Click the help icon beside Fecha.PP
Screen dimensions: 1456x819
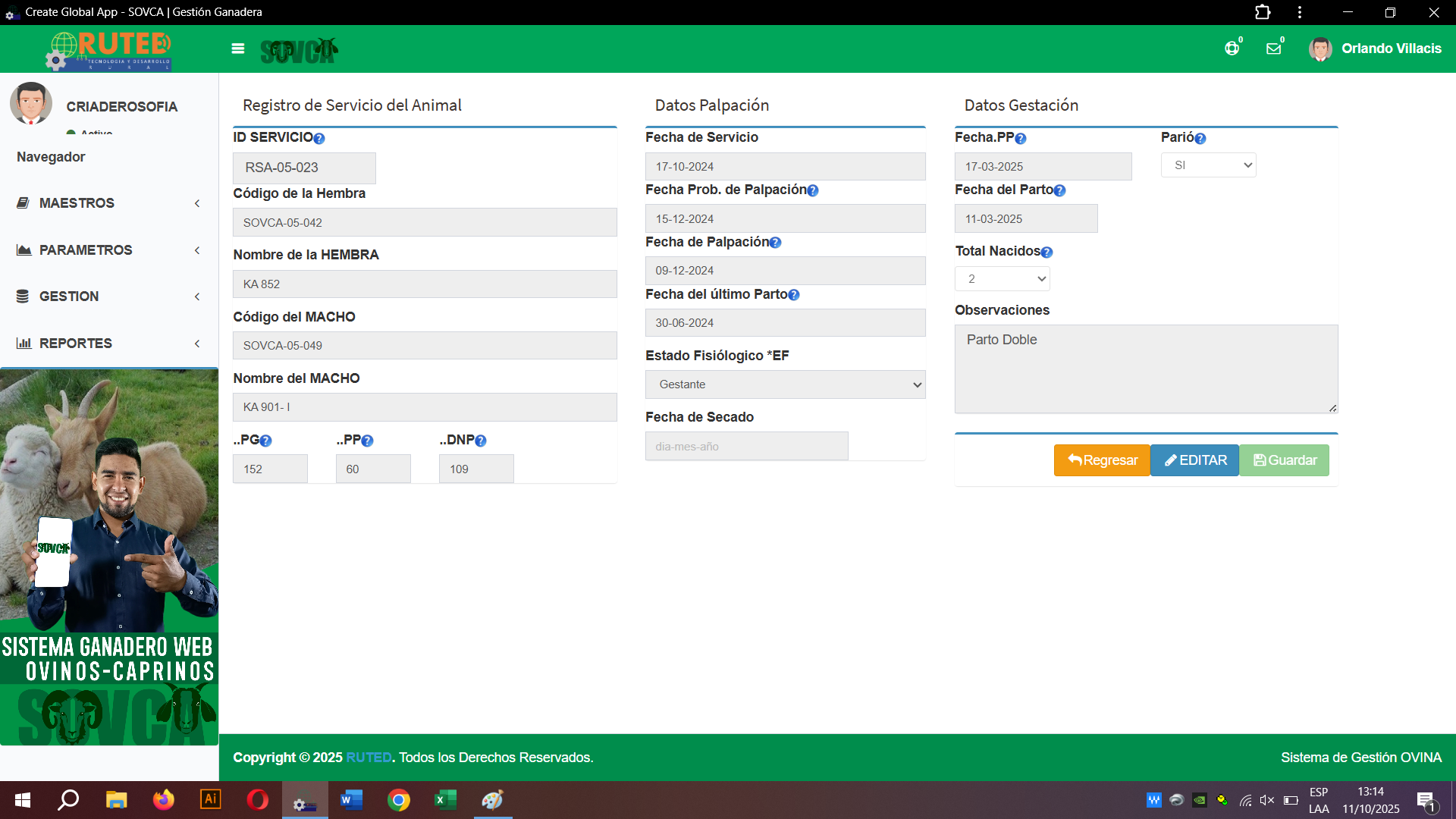(x=1021, y=139)
